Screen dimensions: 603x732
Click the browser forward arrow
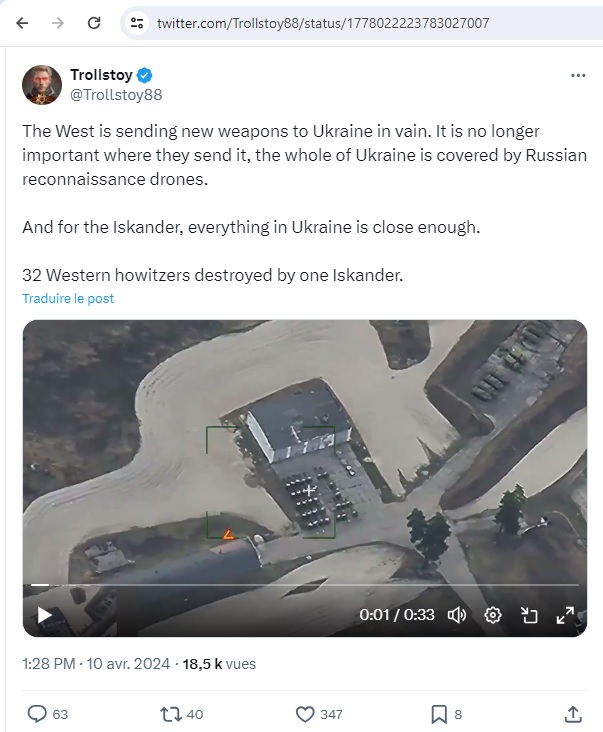(58, 23)
